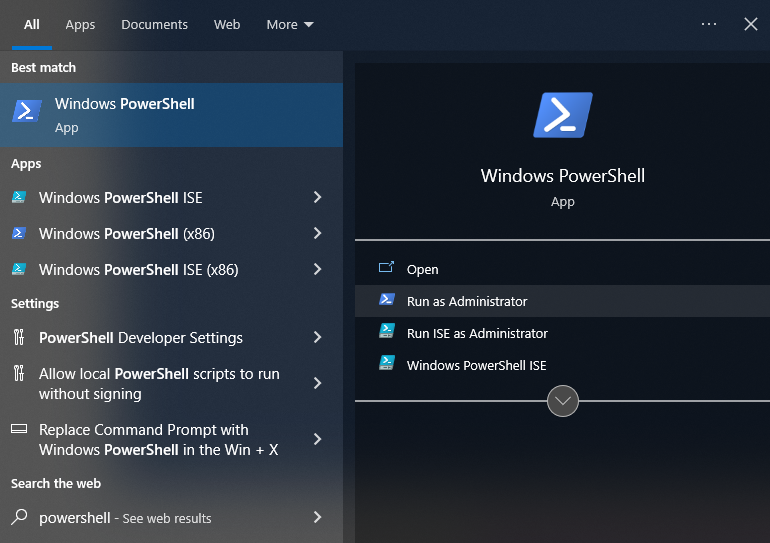
Task: Click the Windows PowerShell (x86) icon
Action: pyautogui.click(x=19, y=234)
